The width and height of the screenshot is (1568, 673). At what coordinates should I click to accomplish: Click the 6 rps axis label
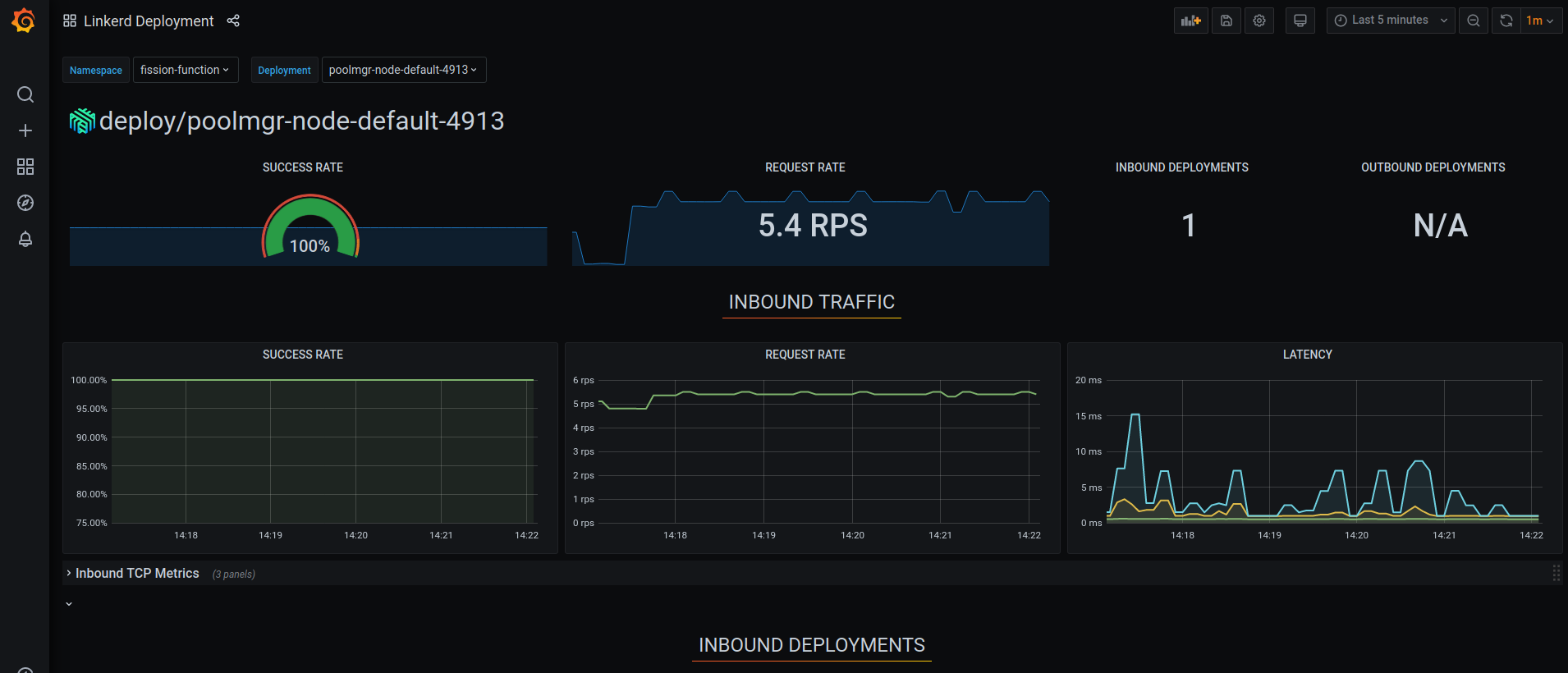[x=584, y=380]
